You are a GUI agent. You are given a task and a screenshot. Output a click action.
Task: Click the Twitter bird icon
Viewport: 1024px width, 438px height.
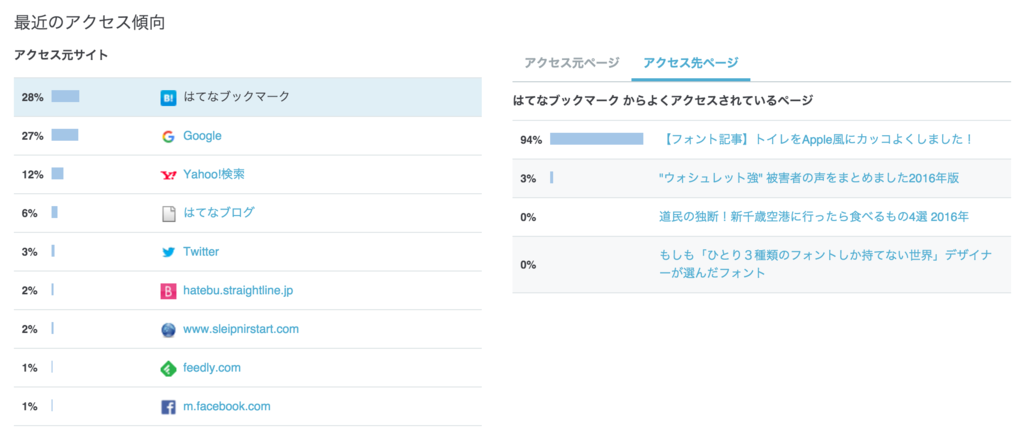(168, 252)
